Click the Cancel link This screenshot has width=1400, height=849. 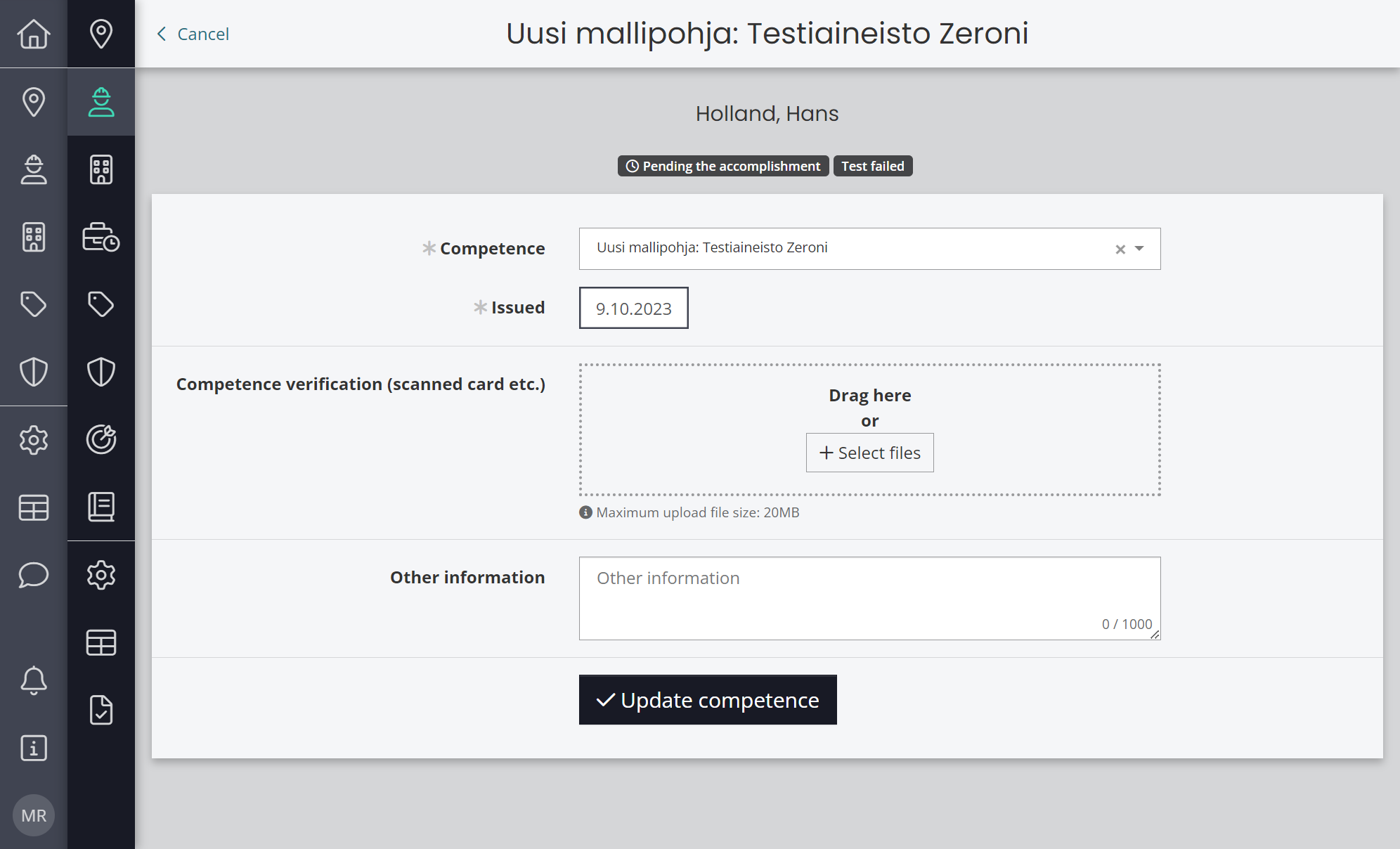pos(193,34)
